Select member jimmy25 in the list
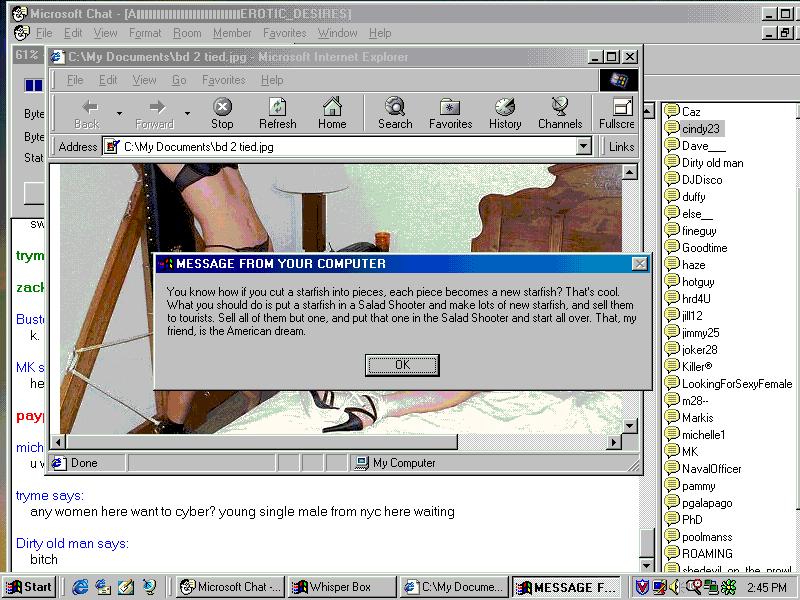Viewport: 800px width, 600px height. tap(701, 333)
